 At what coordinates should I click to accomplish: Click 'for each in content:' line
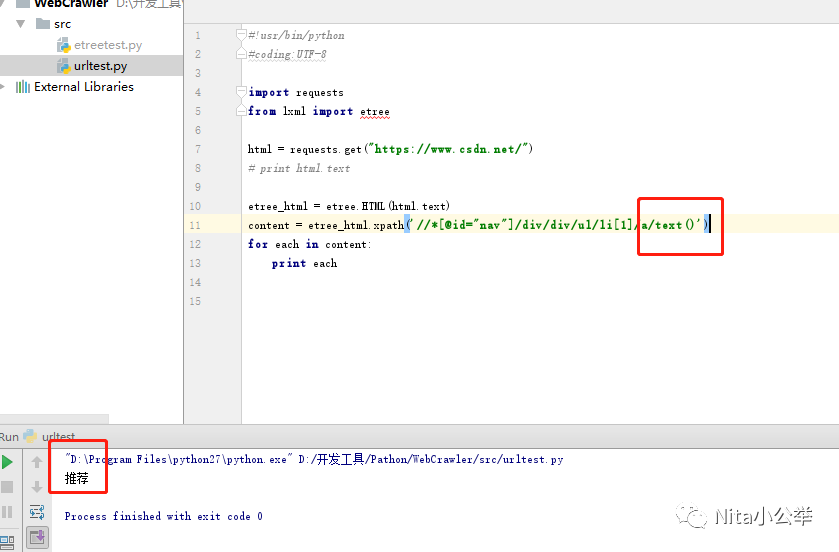[309, 244]
